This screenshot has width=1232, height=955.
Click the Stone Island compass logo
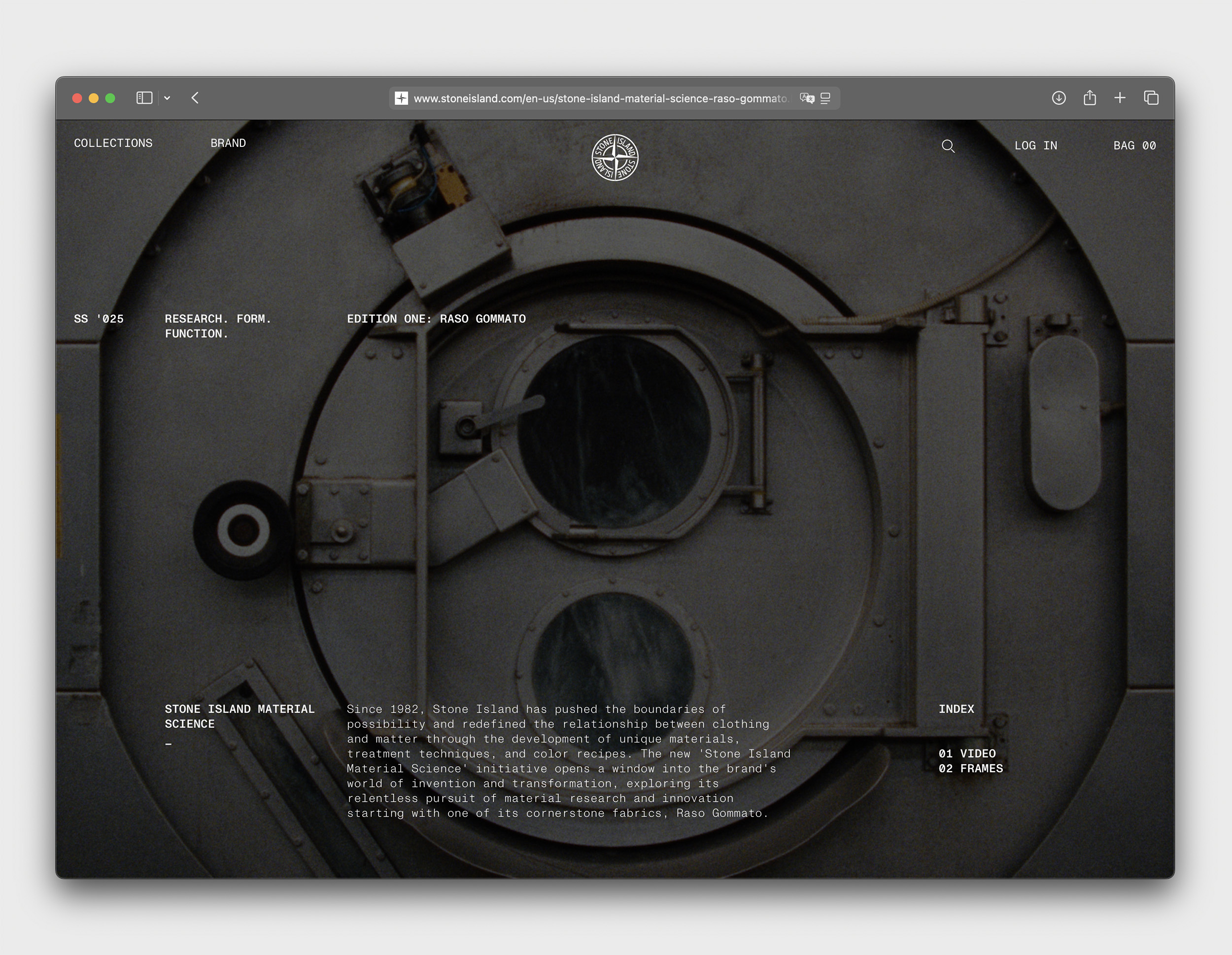pyautogui.click(x=615, y=157)
